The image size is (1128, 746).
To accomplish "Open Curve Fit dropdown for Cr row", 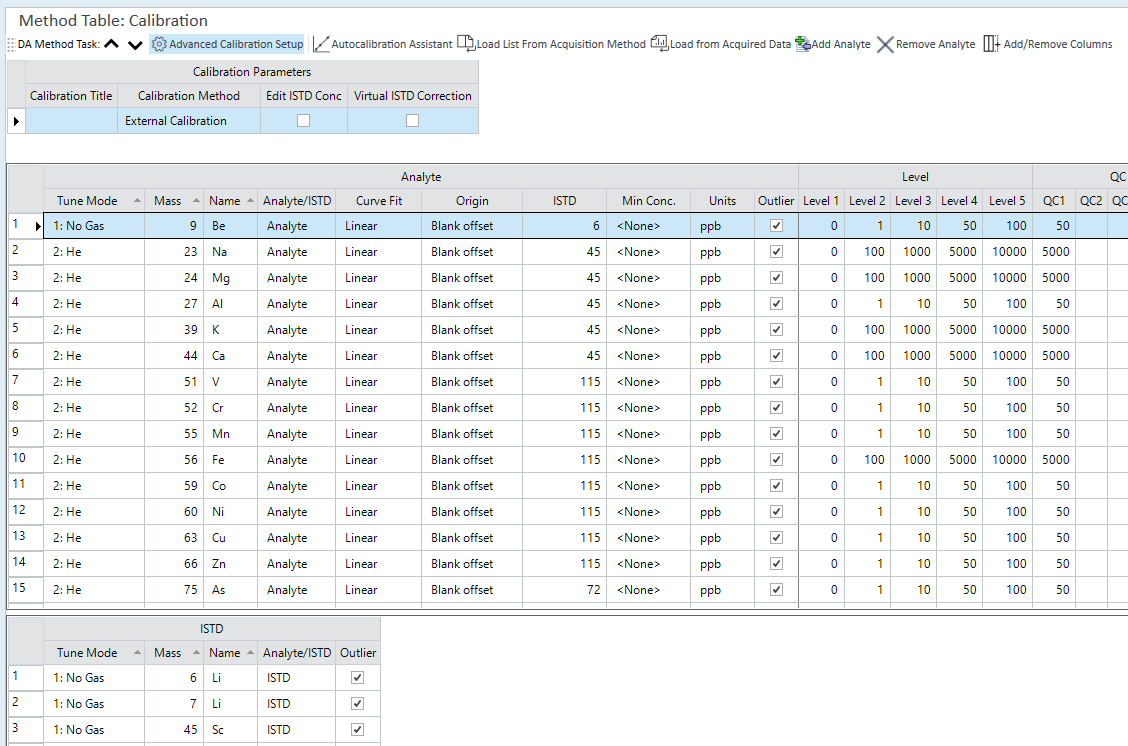I will [378, 408].
